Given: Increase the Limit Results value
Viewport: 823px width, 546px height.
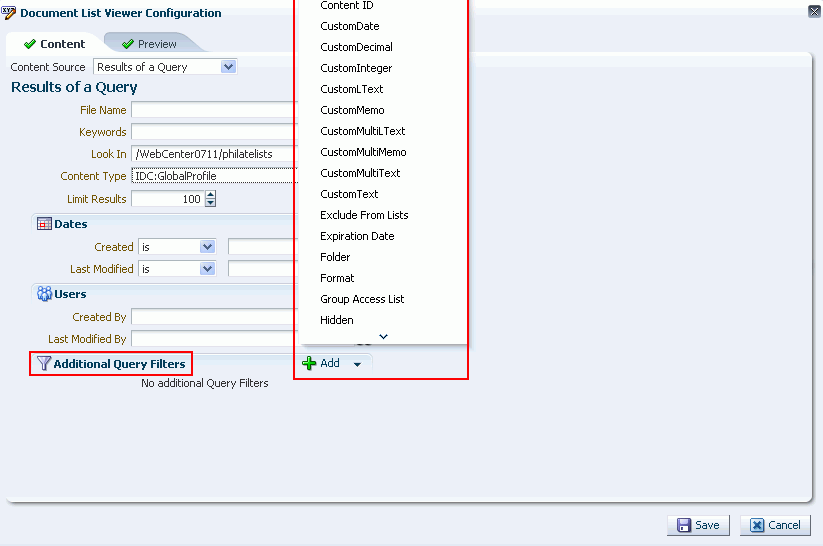Looking at the screenshot, I should pyautogui.click(x=210, y=195).
